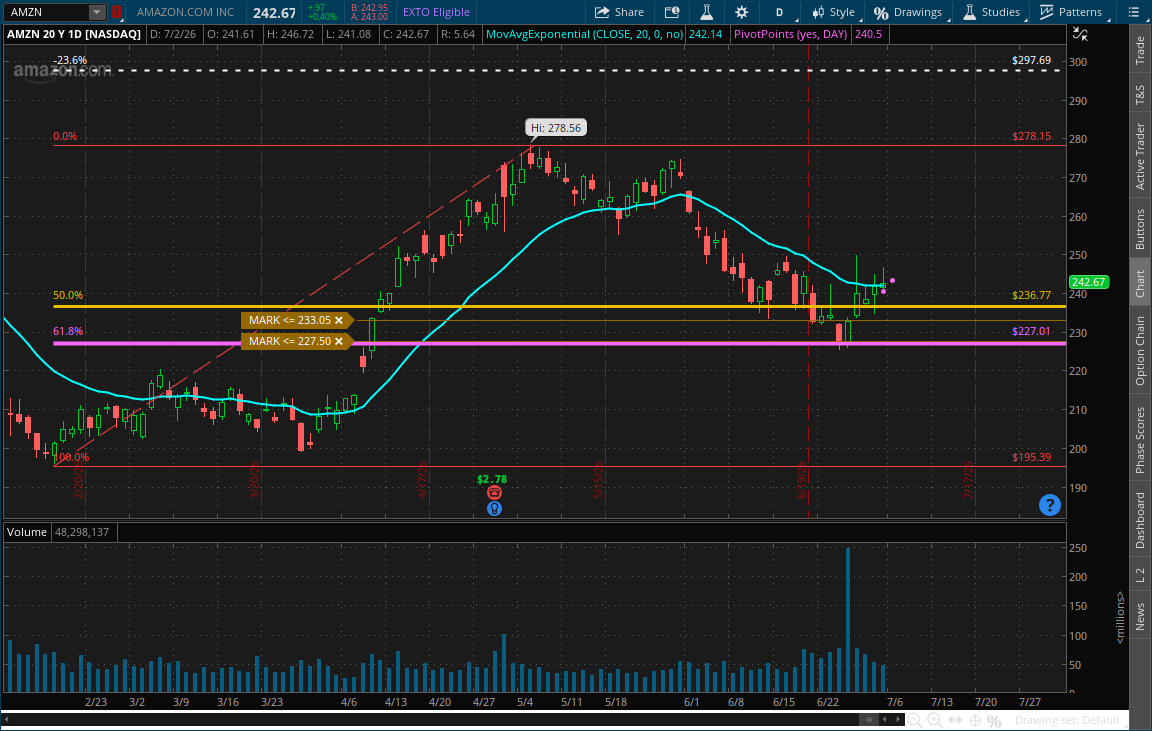Click the tall volume spike bar
This screenshot has height=731, width=1152.
pyautogui.click(x=848, y=619)
